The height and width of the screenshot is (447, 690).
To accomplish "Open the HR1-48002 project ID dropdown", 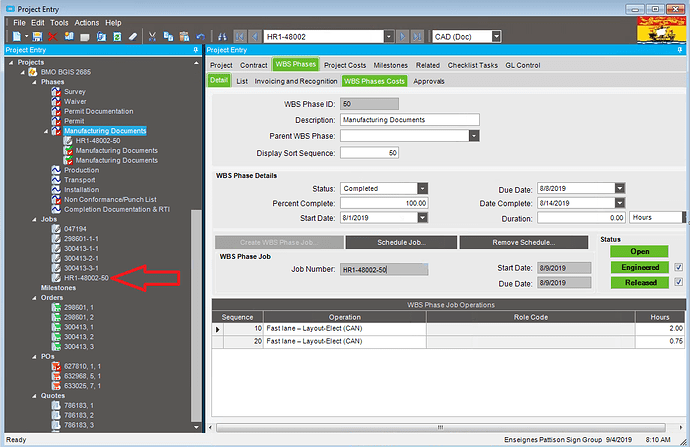I will [389, 37].
